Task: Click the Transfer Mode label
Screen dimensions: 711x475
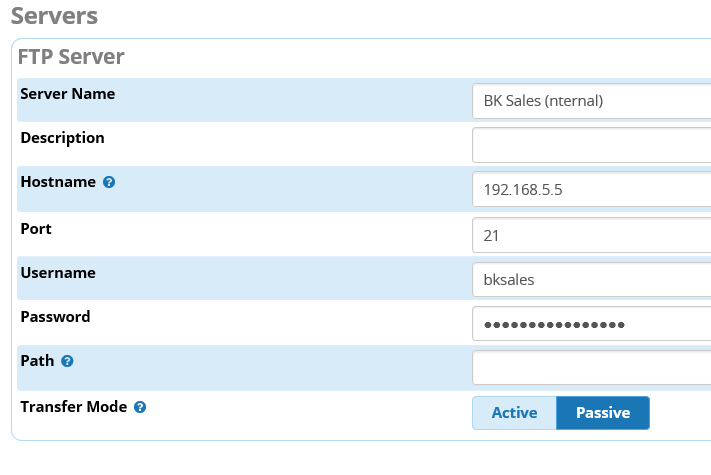Action: (x=73, y=407)
